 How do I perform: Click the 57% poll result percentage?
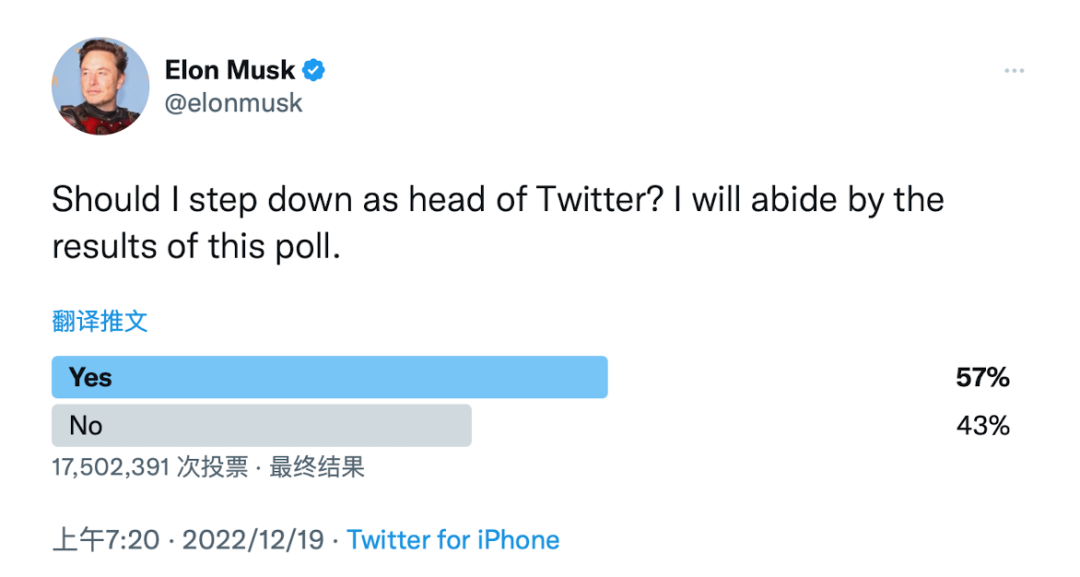pyautogui.click(x=982, y=378)
